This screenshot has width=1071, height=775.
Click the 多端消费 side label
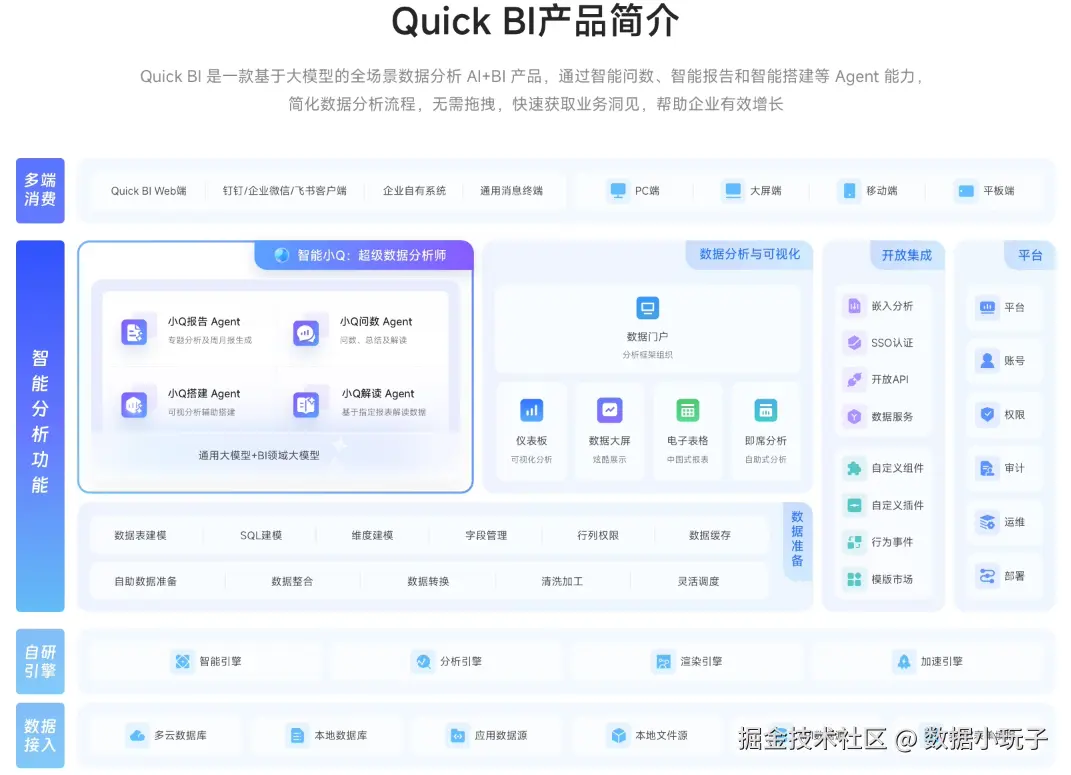40,191
